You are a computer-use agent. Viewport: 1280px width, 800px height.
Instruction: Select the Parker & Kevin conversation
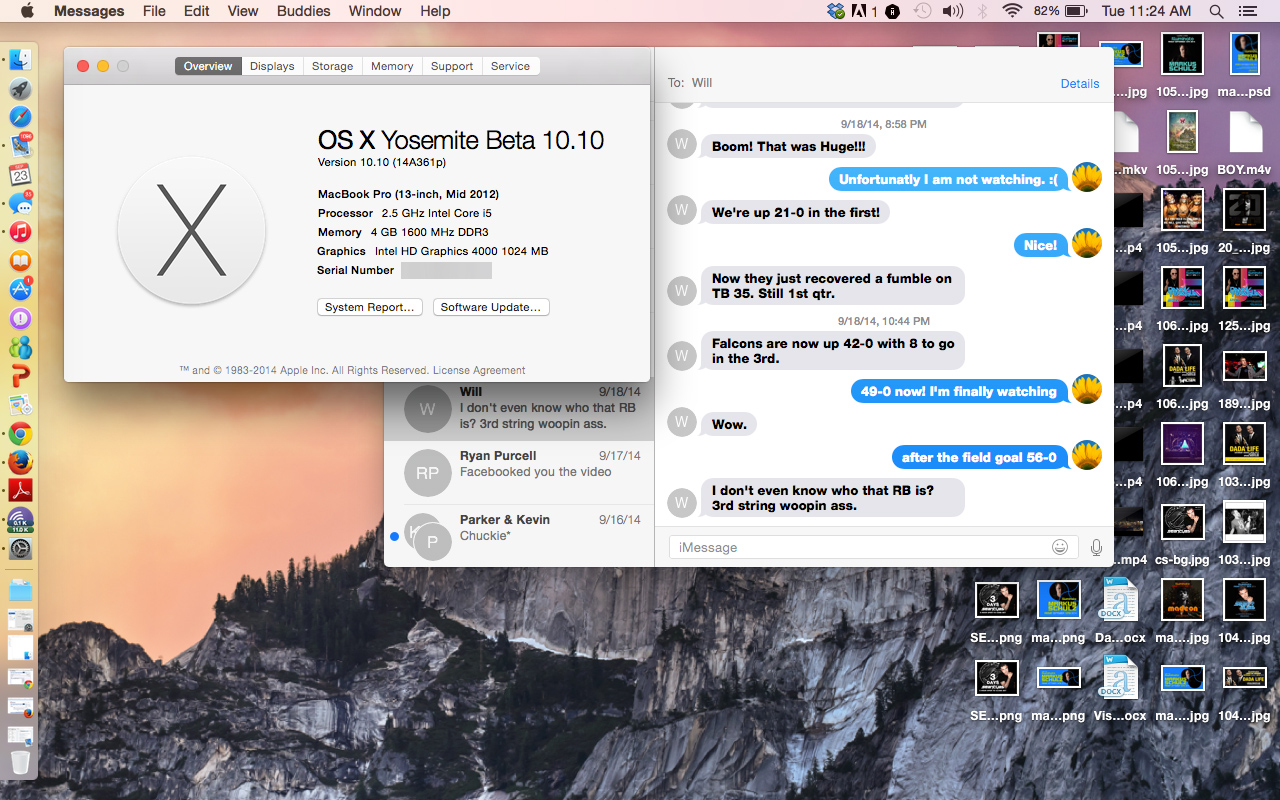click(519, 535)
